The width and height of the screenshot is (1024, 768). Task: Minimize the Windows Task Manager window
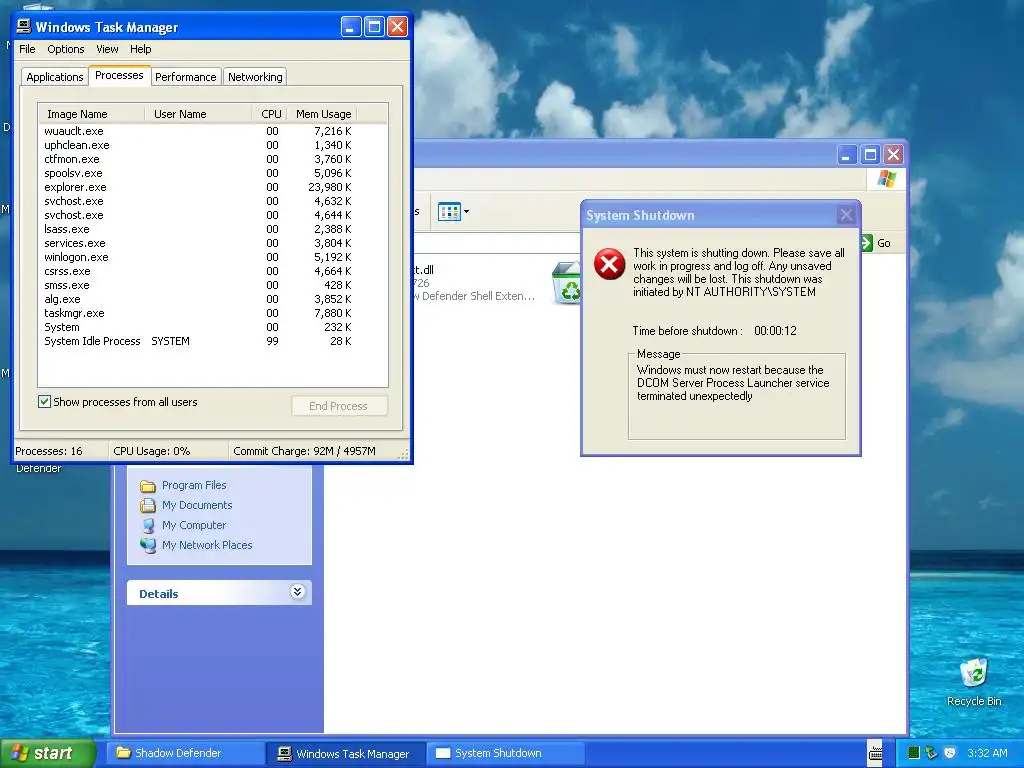pos(351,27)
